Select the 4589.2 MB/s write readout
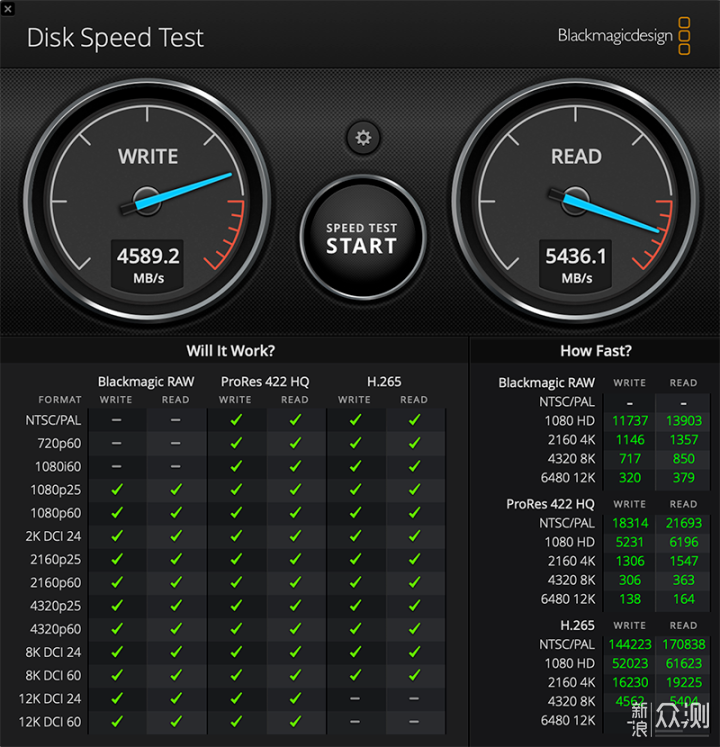The height and width of the screenshot is (747, 720). pyautogui.click(x=148, y=265)
